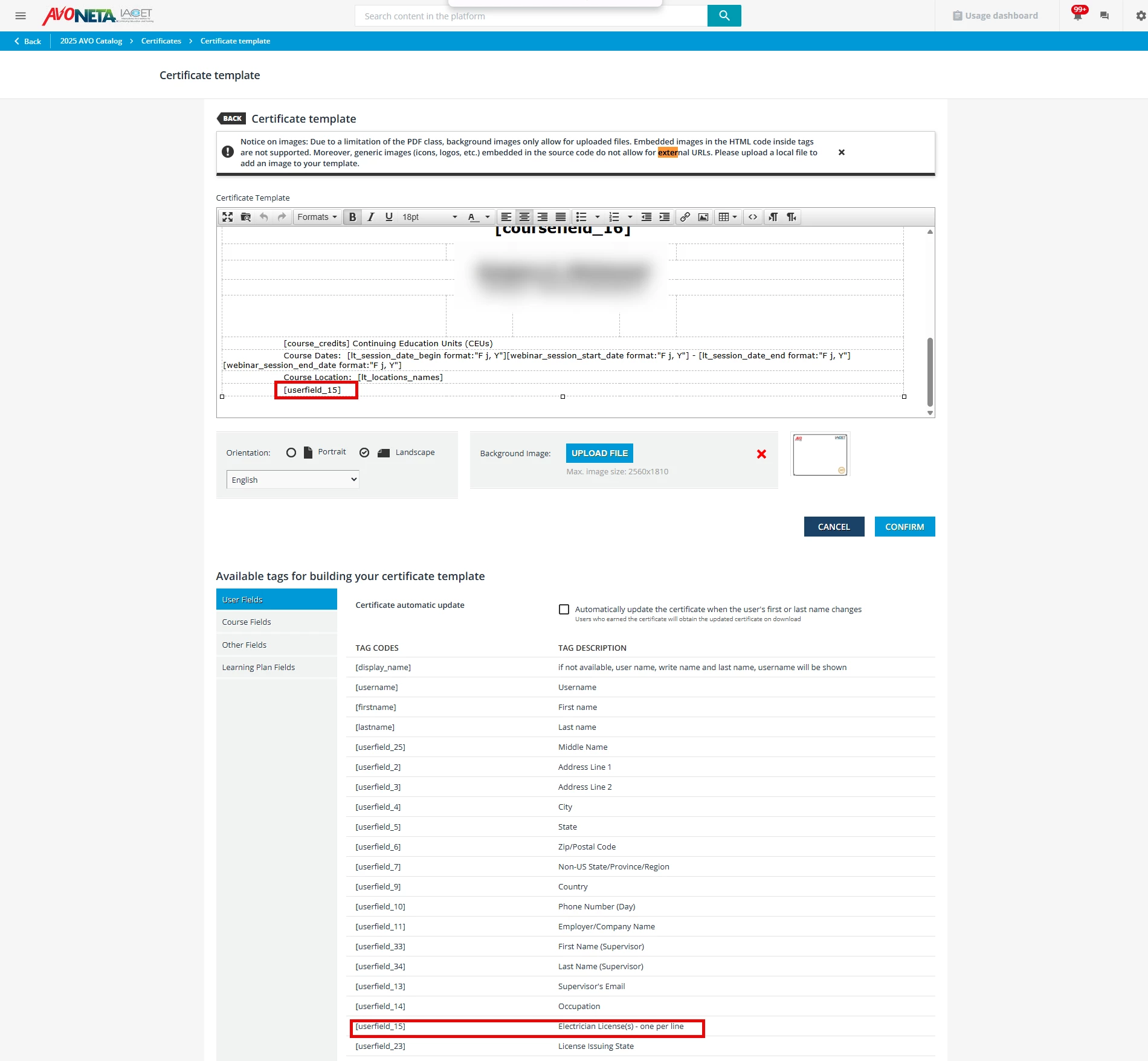Viewport: 1148px width, 1061px height.
Task: Click the [lastname] tag code
Action: point(375,727)
